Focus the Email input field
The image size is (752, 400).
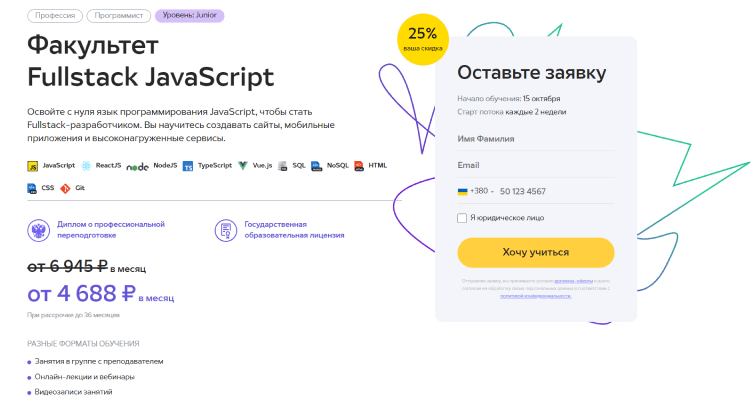pyautogui.click(x=536, y=165)
